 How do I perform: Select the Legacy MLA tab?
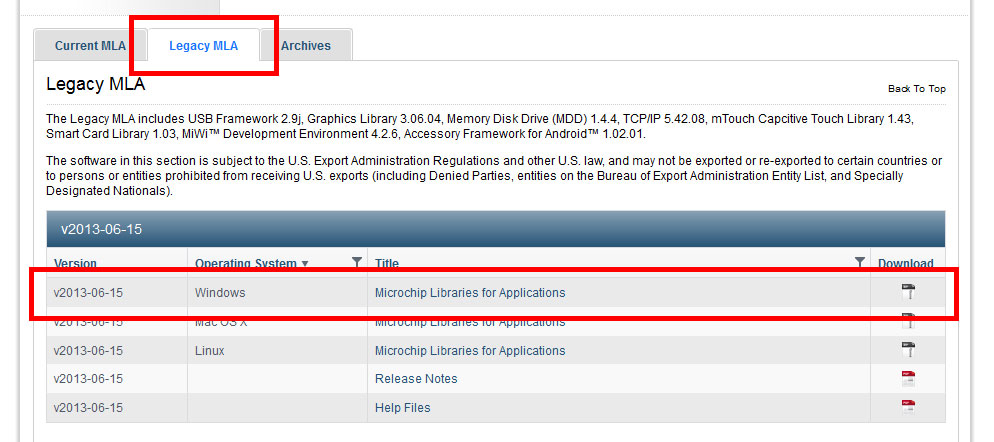pos(203,46)
